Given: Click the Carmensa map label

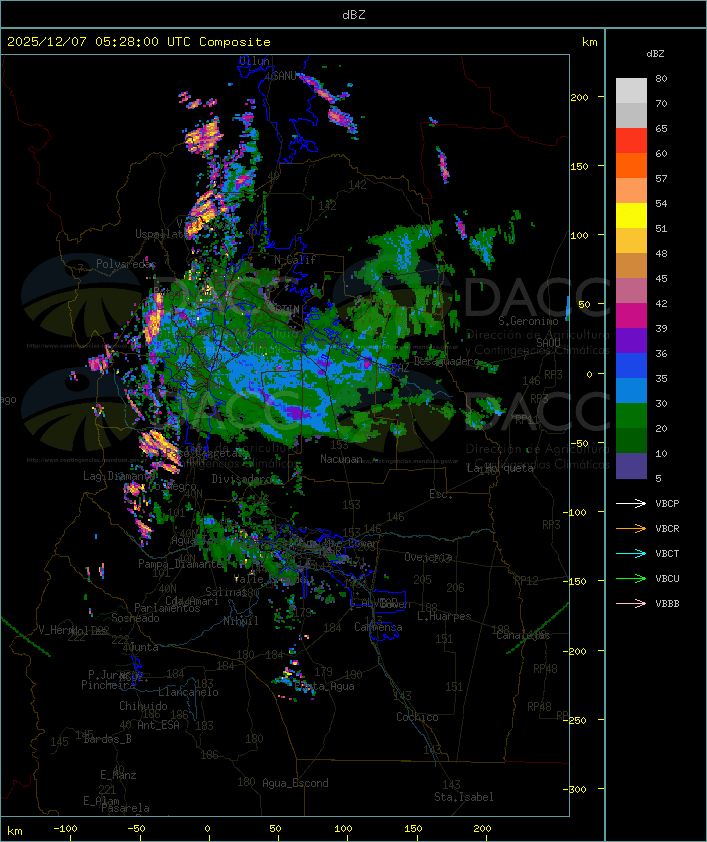Looking at the screenshot, I should coord(378,627).
